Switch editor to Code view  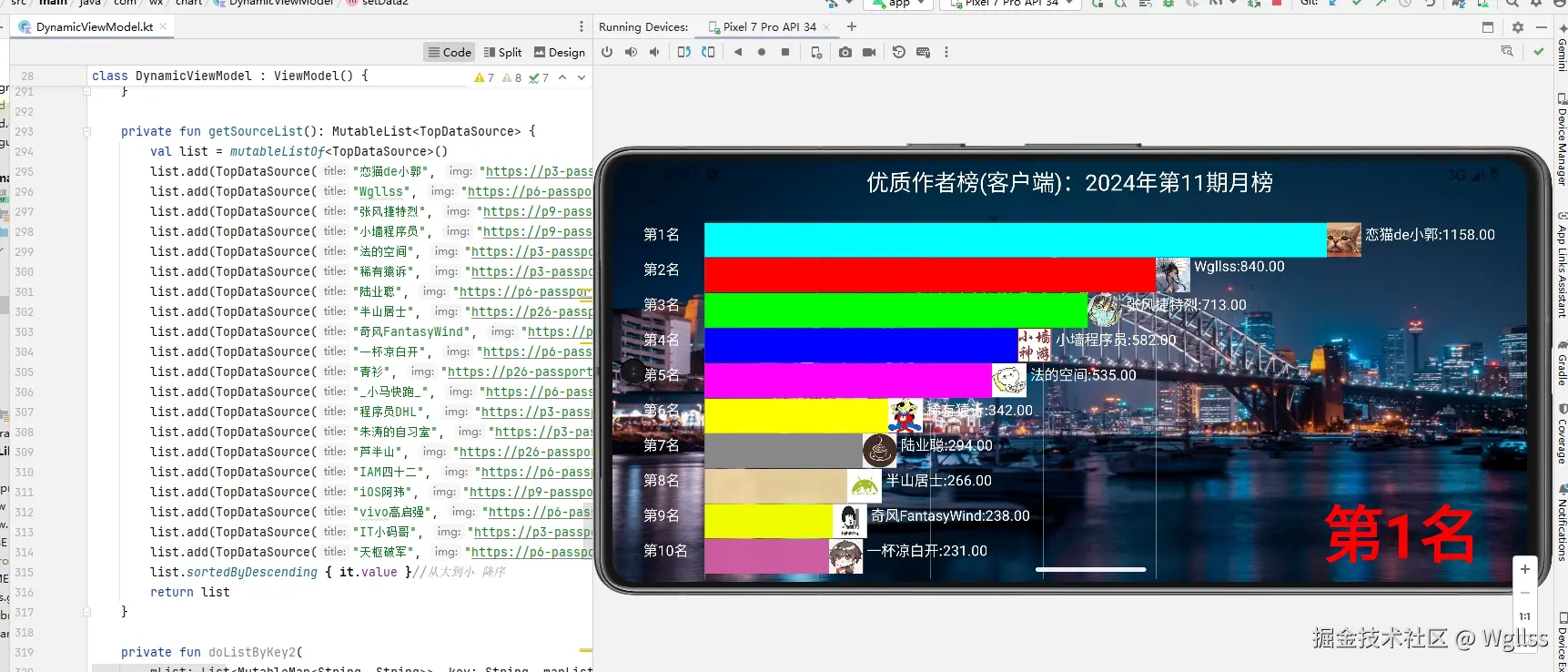tap(450, 52)
